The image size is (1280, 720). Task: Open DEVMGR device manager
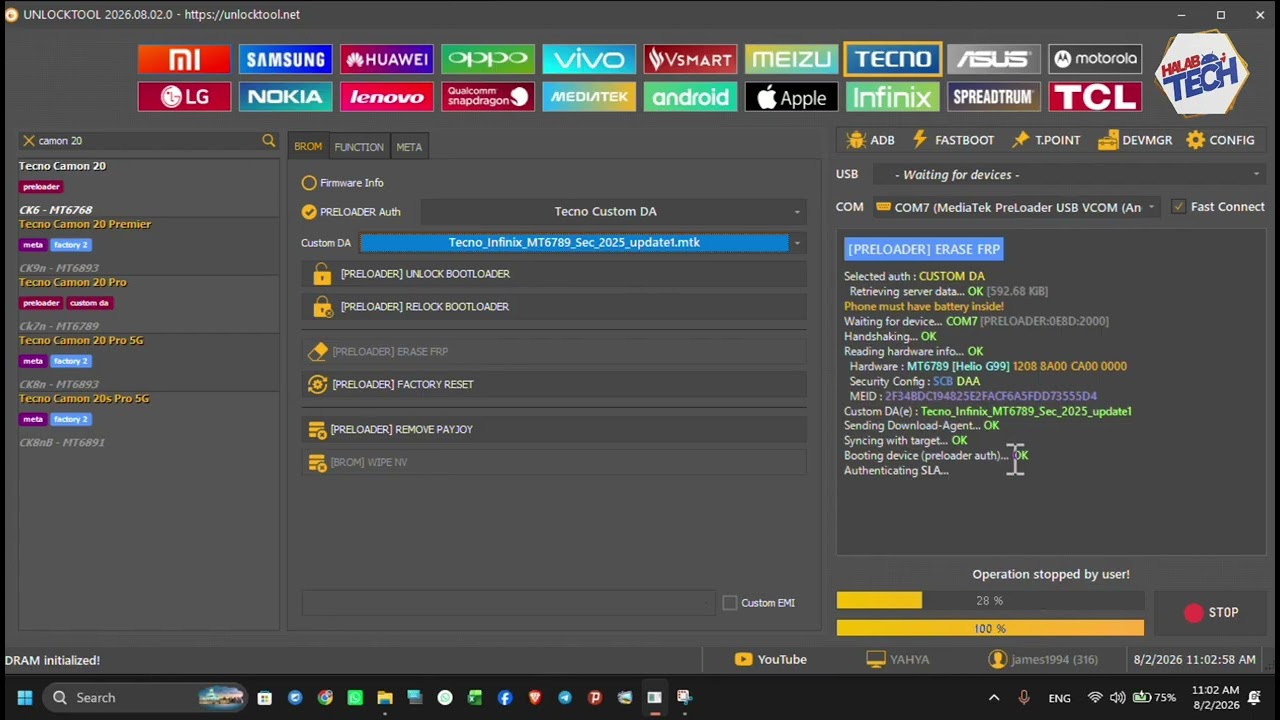click(x=1134, y=141)
